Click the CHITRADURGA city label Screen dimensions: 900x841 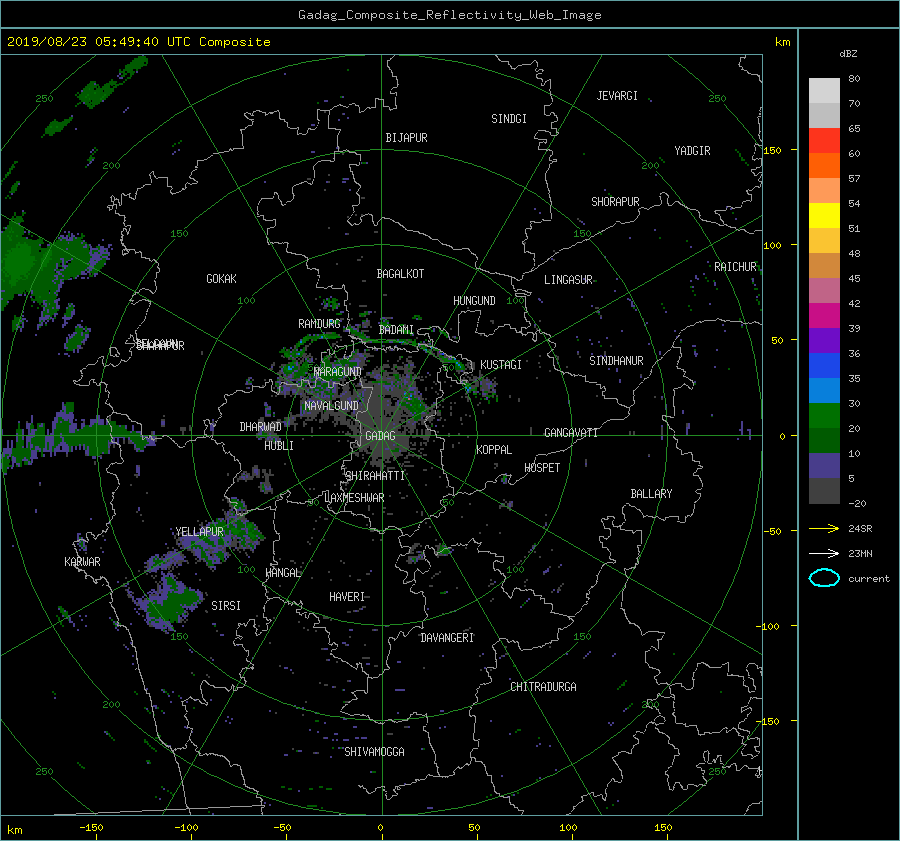[x=543, y=687]
